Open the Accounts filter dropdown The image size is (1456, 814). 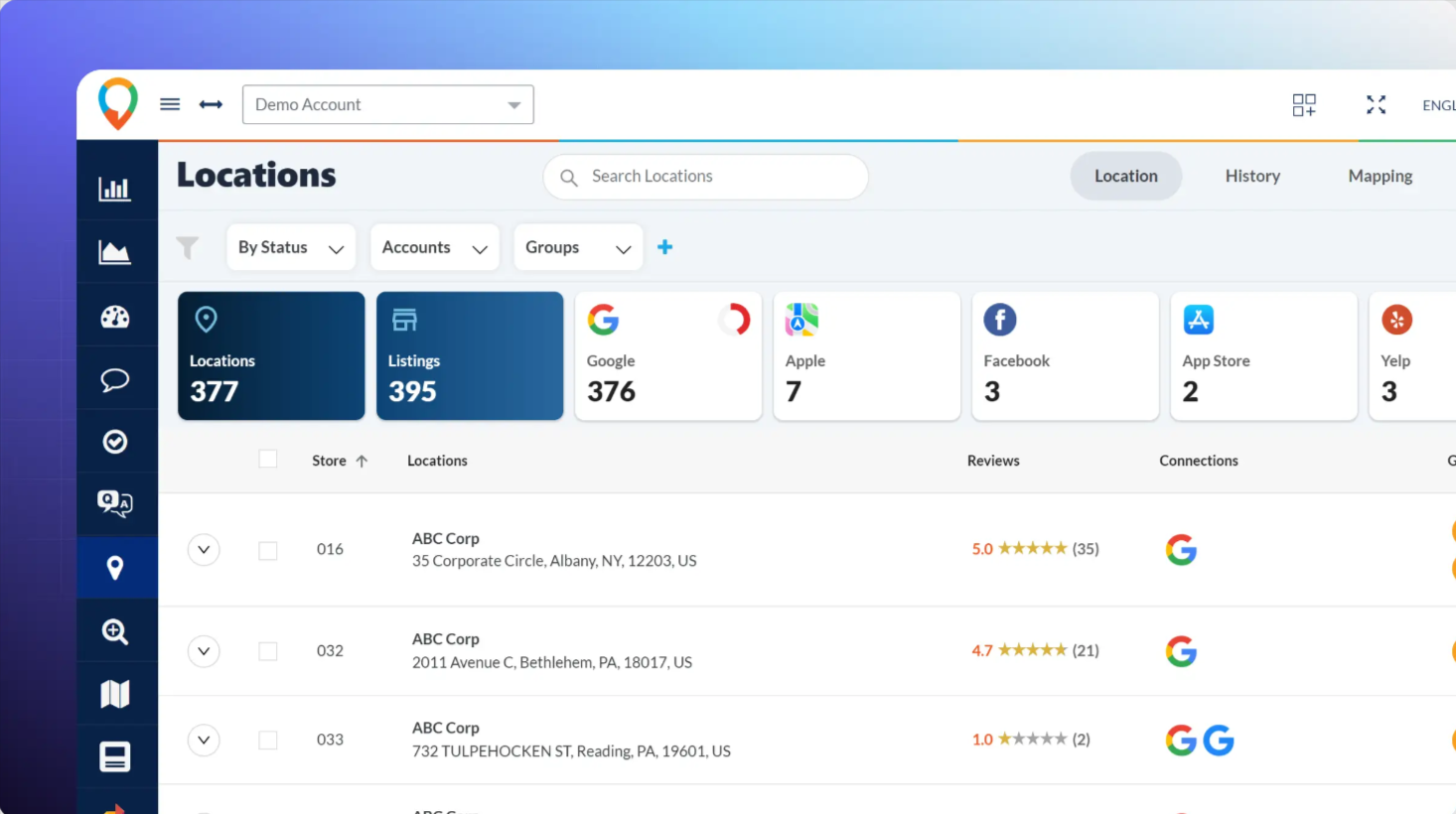435,247
